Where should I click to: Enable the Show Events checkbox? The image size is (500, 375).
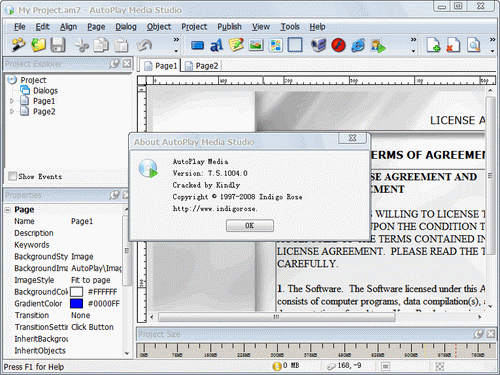[13, 176]
